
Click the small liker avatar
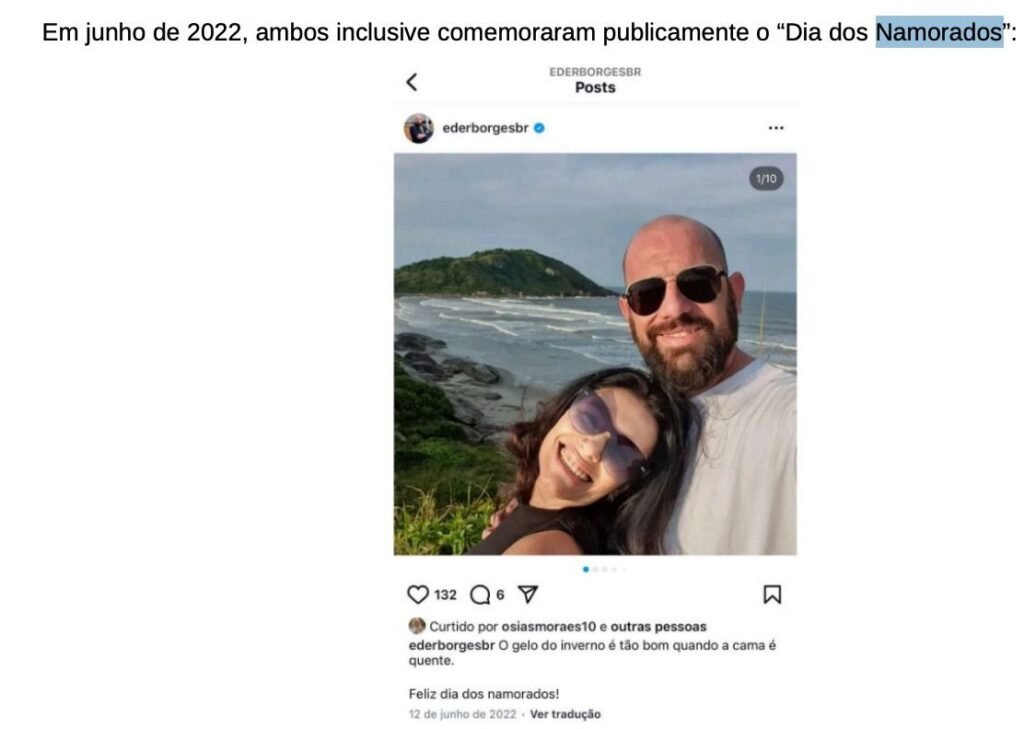417,626
